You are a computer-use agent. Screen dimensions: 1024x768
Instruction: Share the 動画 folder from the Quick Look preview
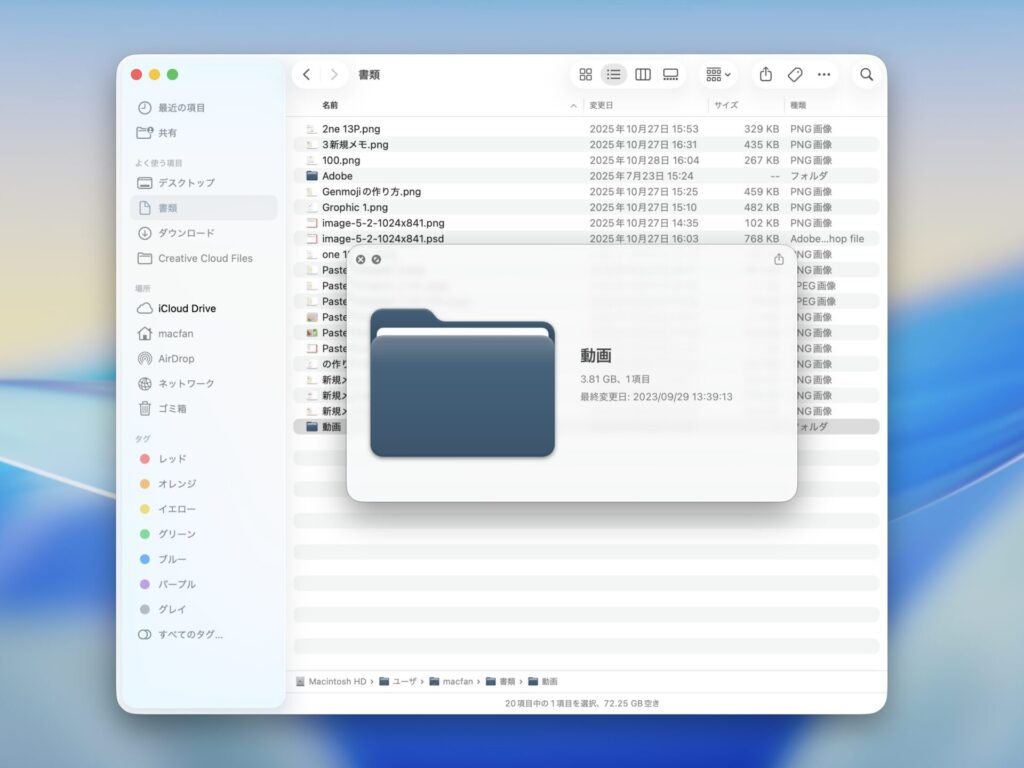tap(778, 259)
